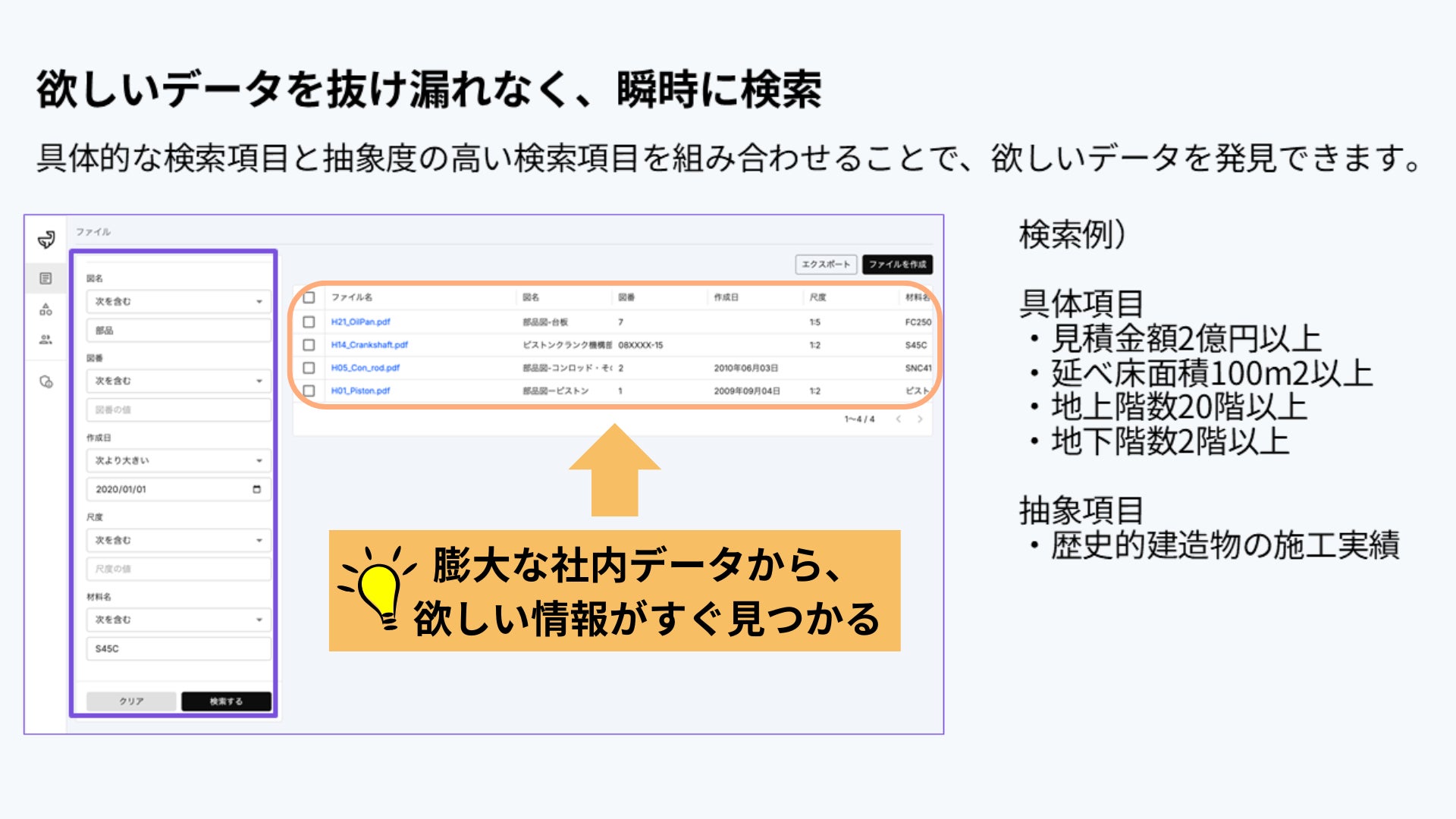The image size is (1456, 819).
Task: Open the shapes category icon in sidebar
Action: (46, 309)
